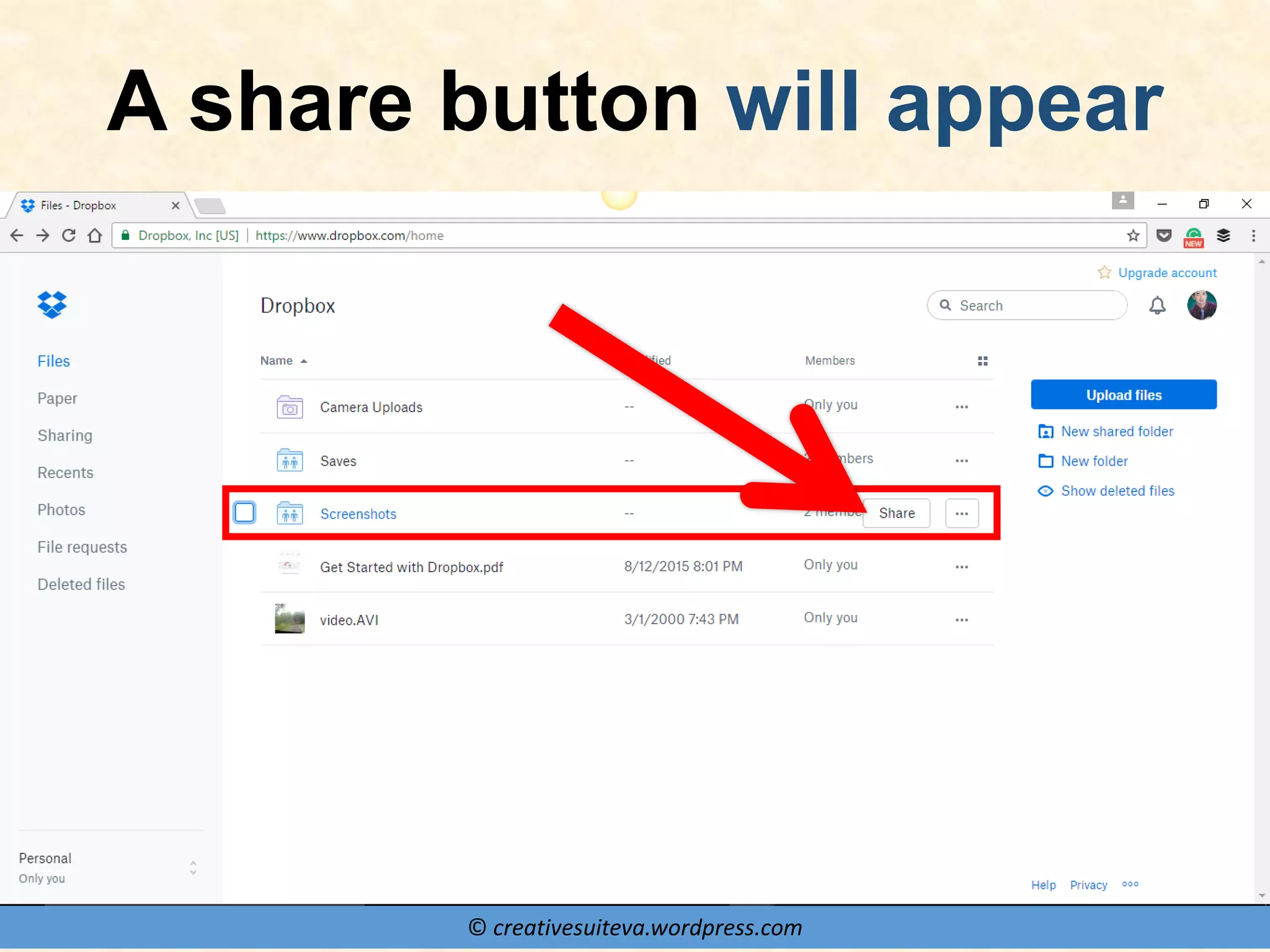This screenshot has width=1270, height=952.
Task: Show deleted files via eye link
Action: pos(1106,491)
